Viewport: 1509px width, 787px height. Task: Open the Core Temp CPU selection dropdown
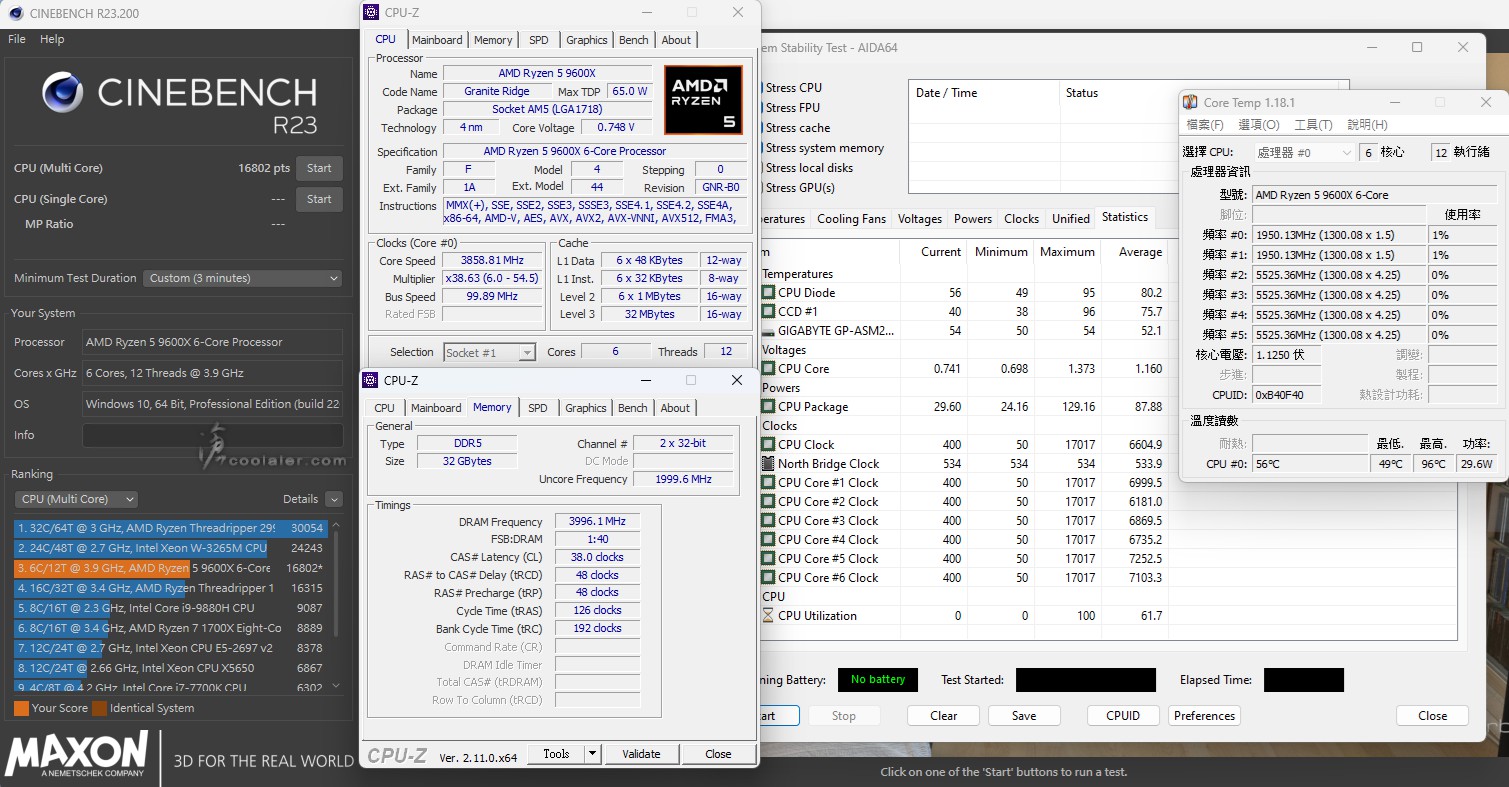[x=1306, y=152]
